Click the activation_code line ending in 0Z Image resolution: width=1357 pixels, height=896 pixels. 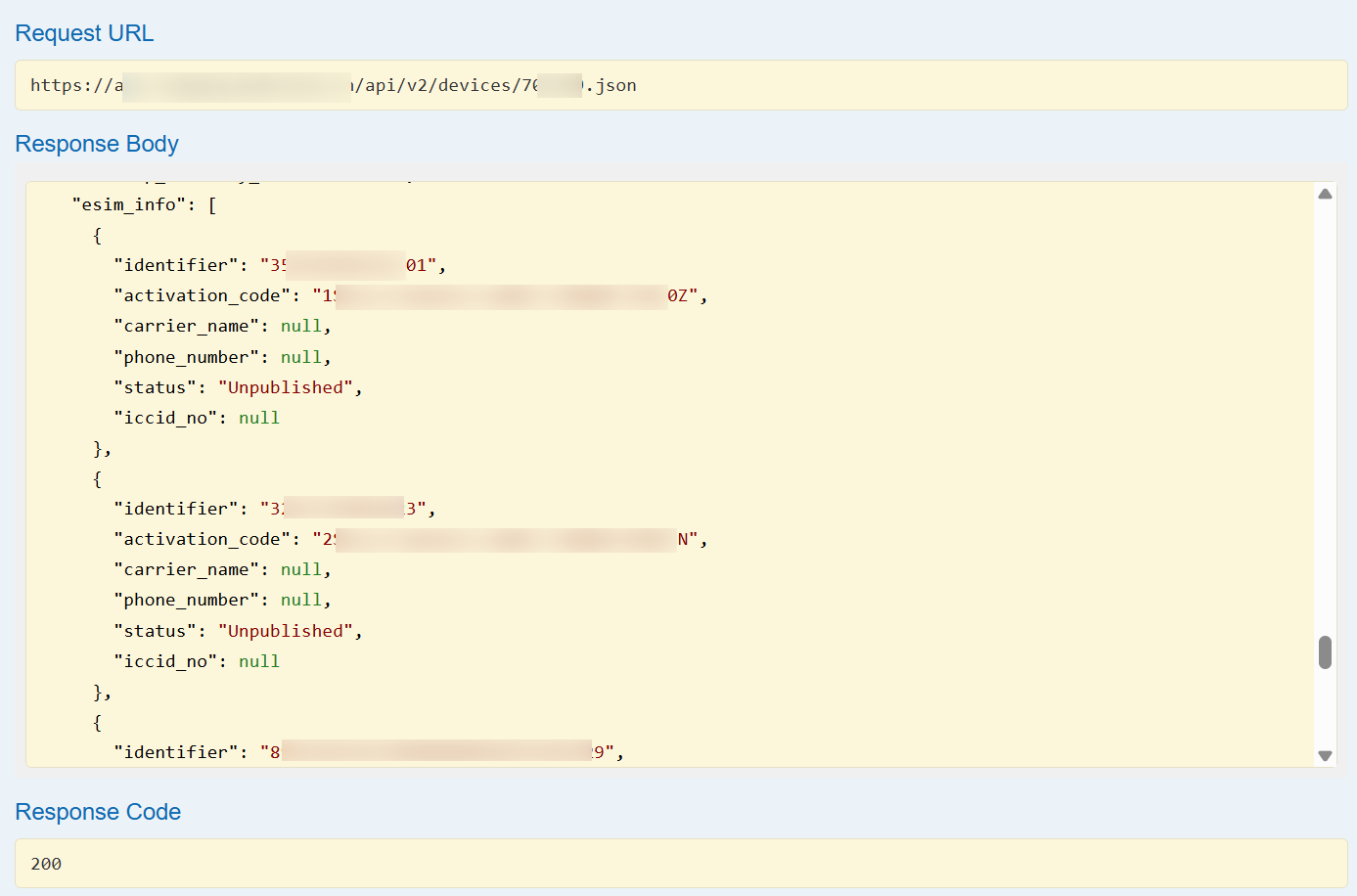[x=411, y=295]
